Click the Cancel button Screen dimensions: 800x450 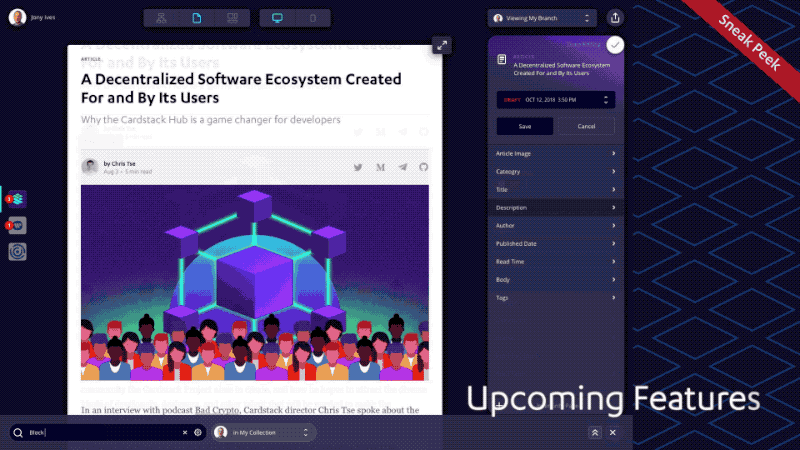(x=586, y=126)
